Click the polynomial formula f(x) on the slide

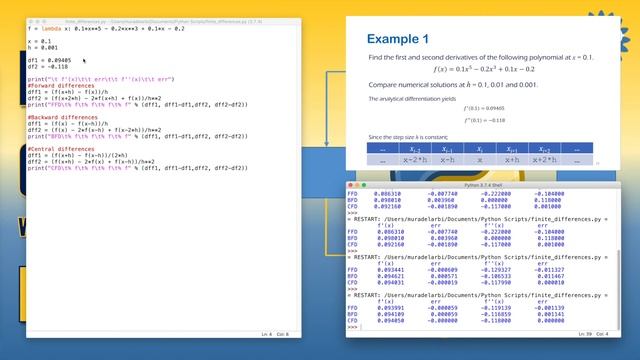484,69
